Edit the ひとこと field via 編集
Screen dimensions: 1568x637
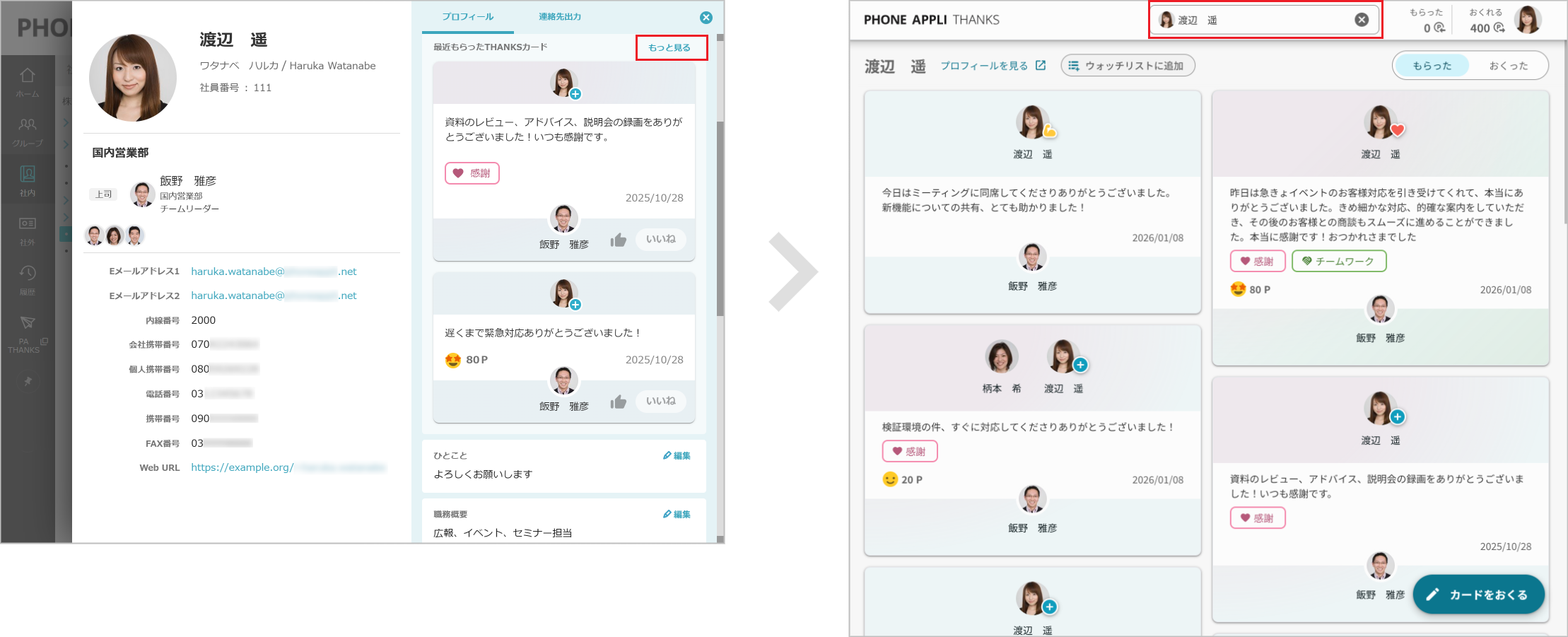pos(677,455)
